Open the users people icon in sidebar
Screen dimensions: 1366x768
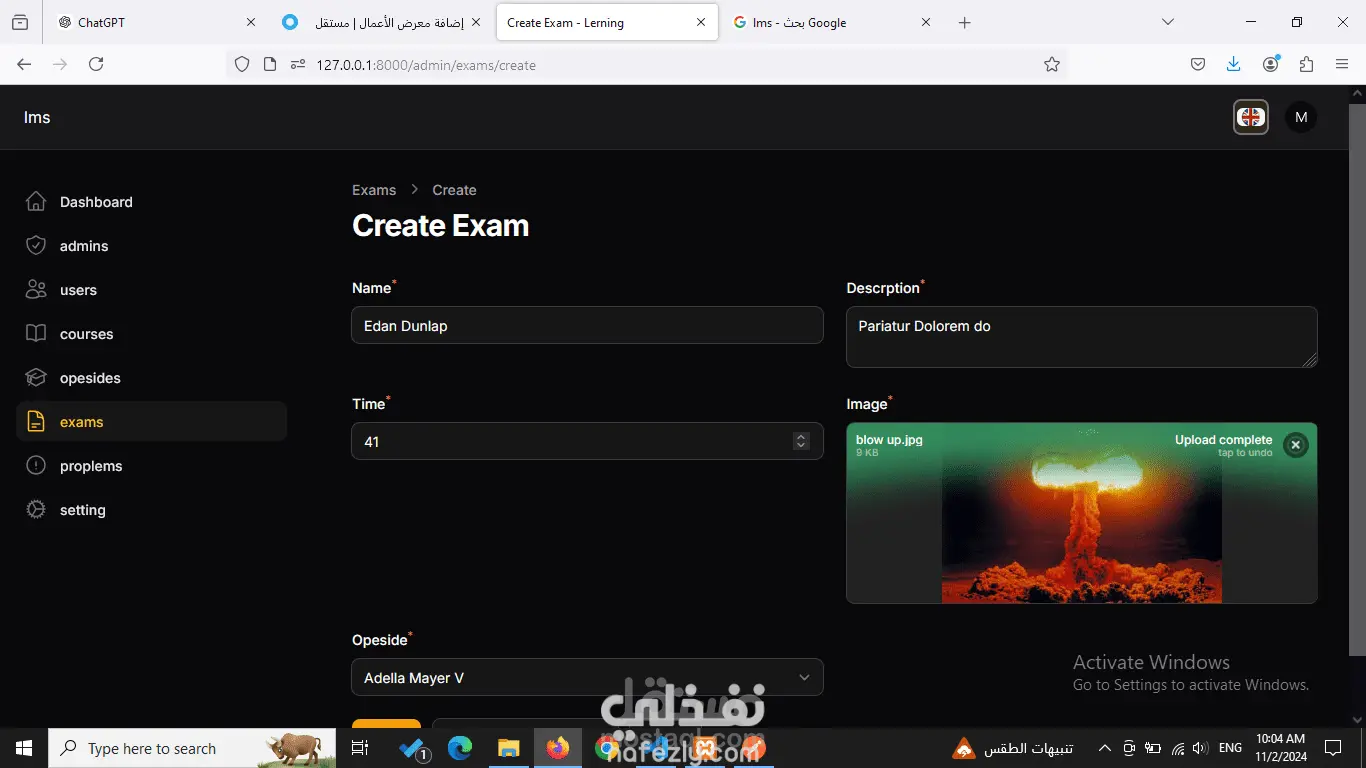point(36,290)
